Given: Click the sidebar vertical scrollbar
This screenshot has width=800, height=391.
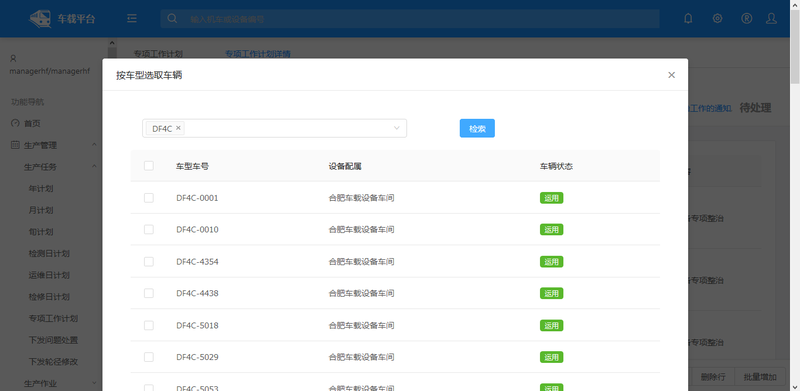Looking at the screenshot, I should tap(112, 54).
